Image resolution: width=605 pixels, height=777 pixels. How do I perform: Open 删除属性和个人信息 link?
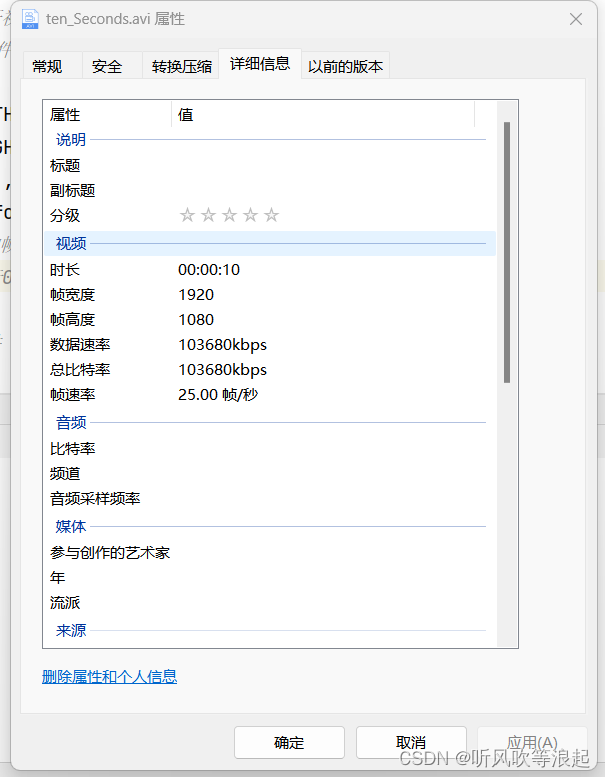[x=110, y=676]
